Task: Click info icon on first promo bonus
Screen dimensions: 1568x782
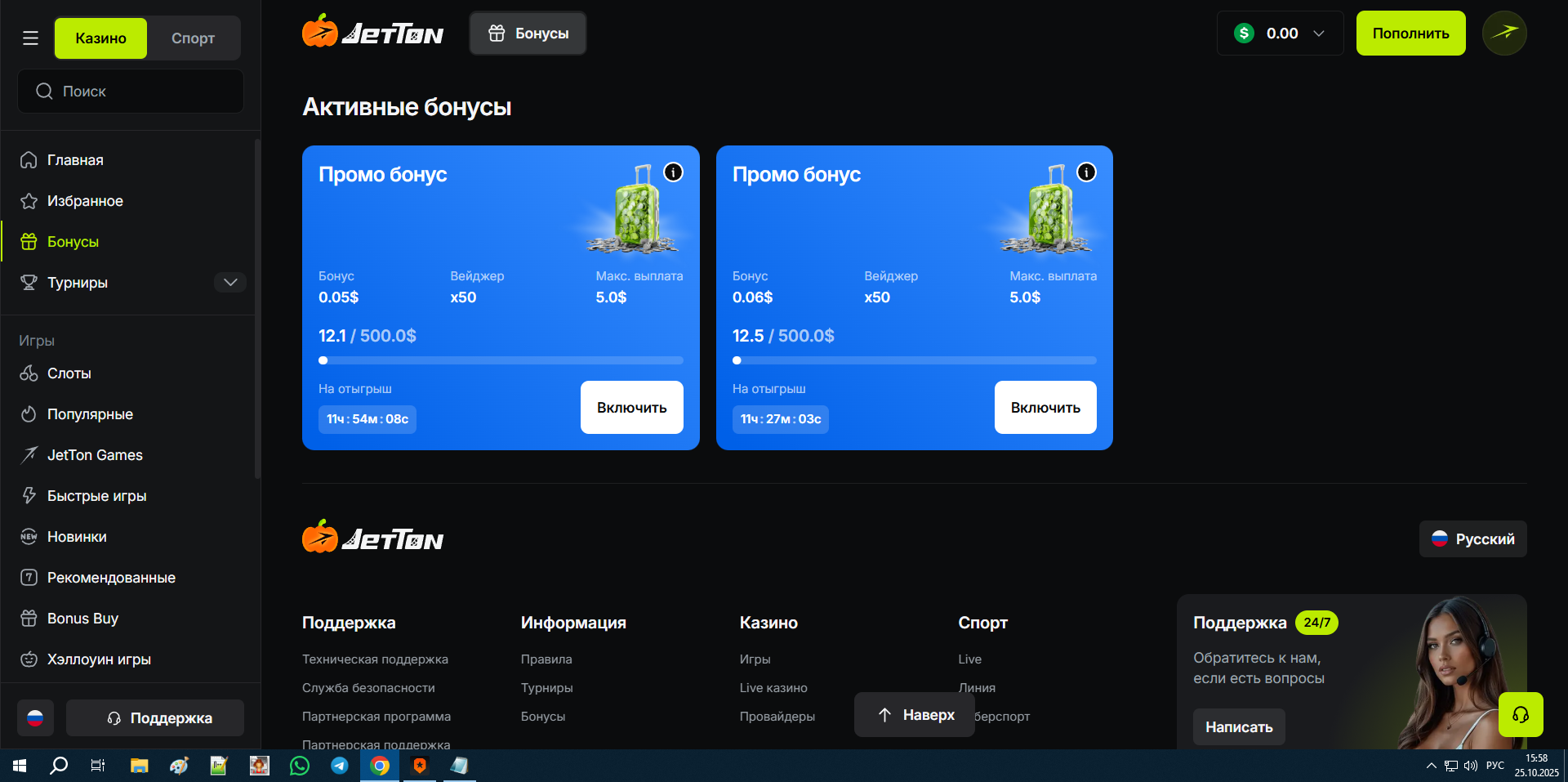Action: click(673, 172)
